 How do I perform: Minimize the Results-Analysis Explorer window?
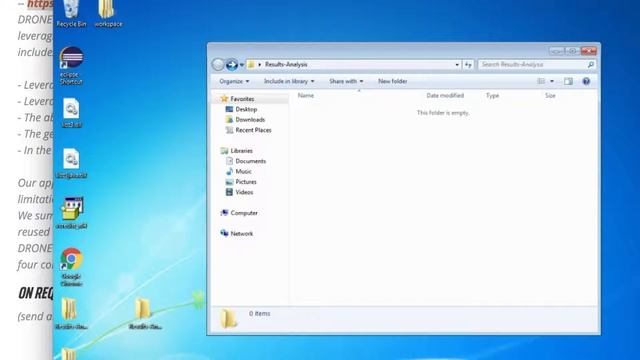pos(556,51)
